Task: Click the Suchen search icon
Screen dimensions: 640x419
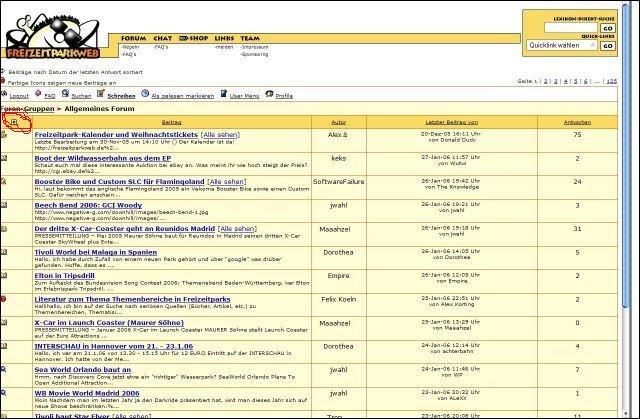Action: coord(65,93)
